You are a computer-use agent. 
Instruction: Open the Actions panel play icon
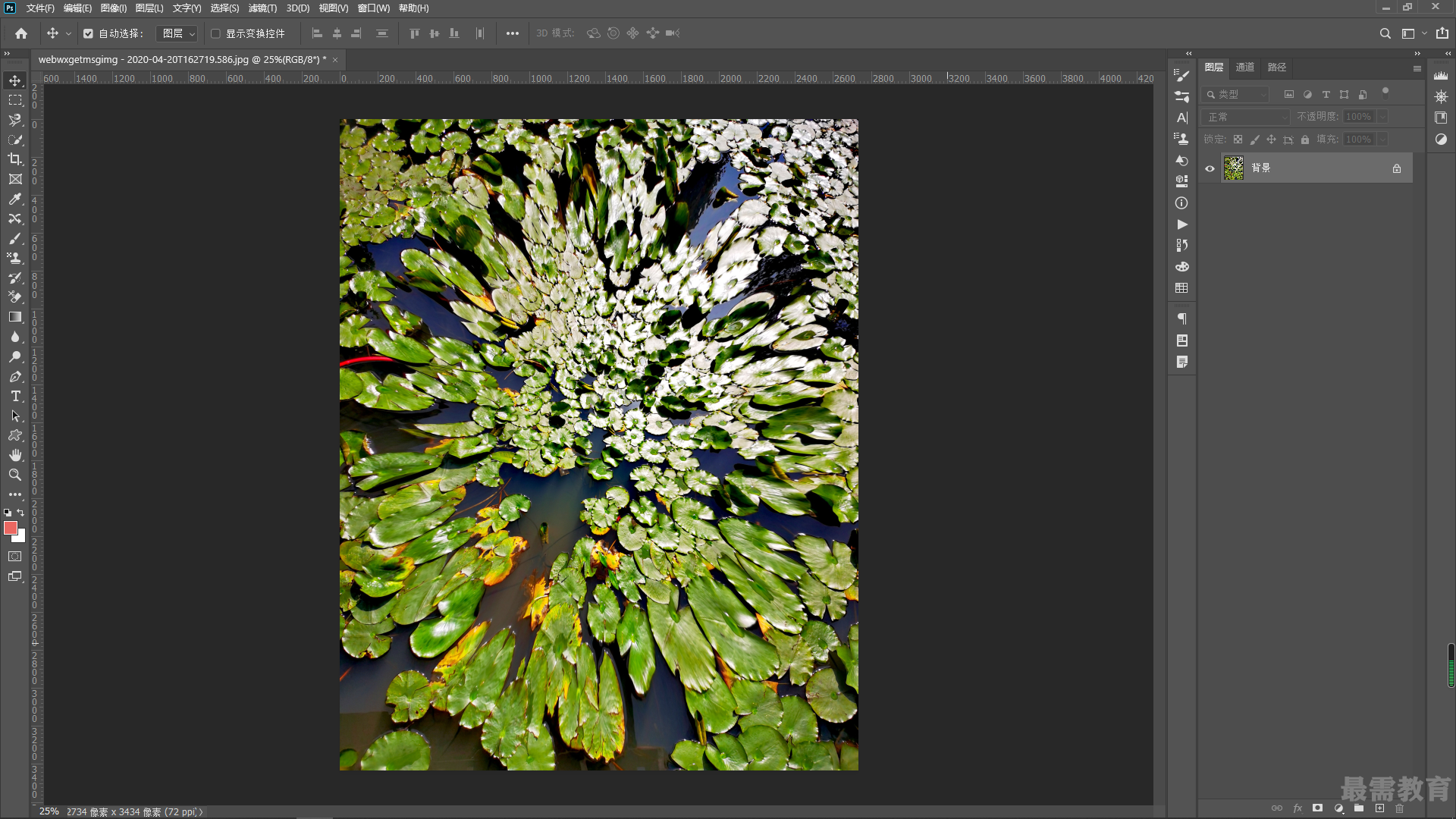coord(1181,224)
